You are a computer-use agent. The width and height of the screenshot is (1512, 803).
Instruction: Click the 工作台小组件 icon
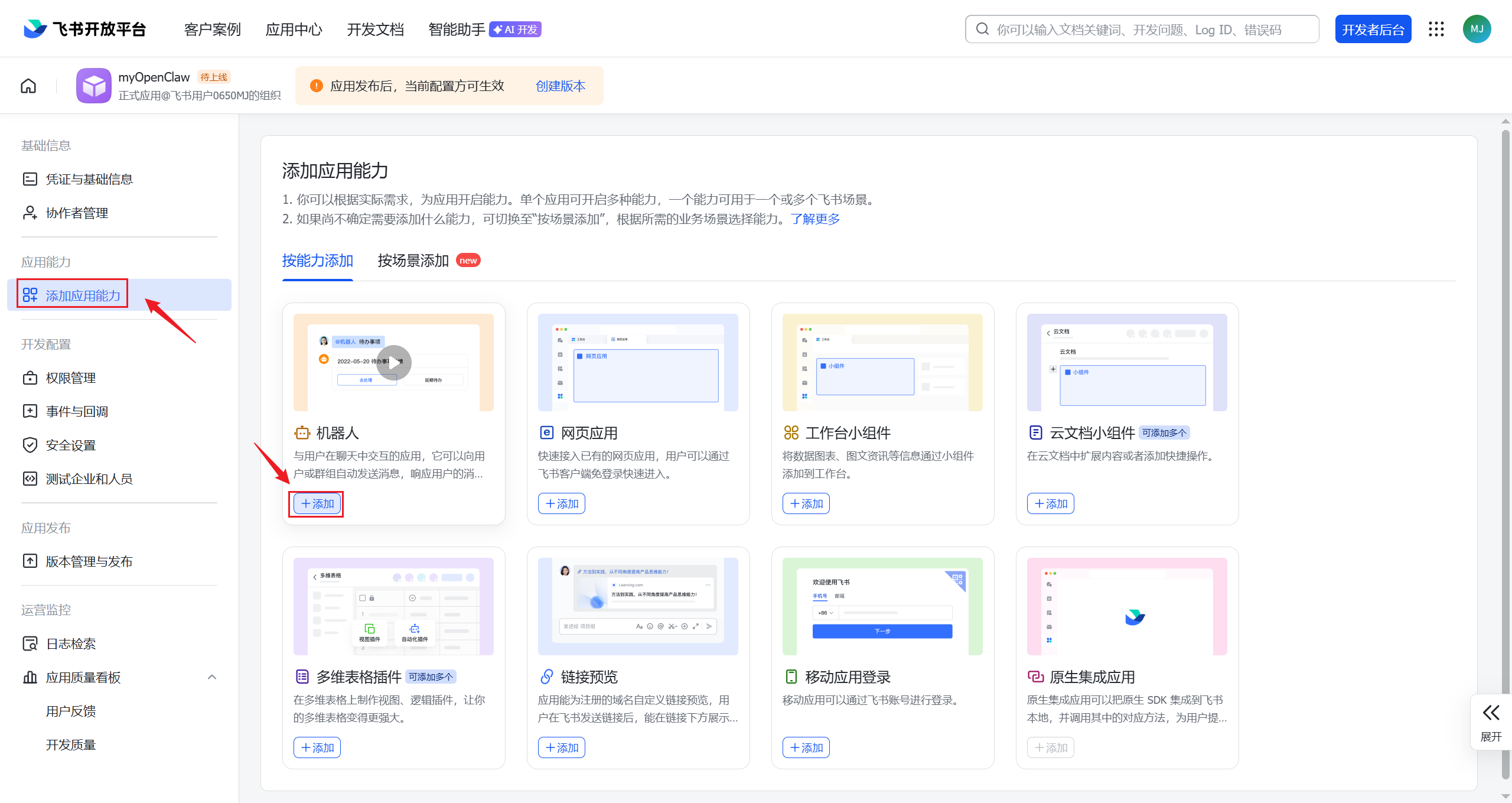[x=791, y=433]
